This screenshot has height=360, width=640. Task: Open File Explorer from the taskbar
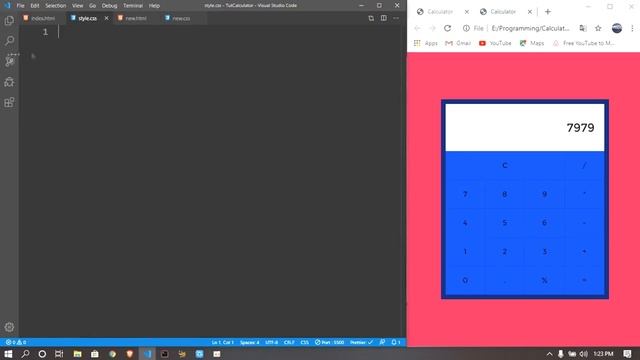77,354
